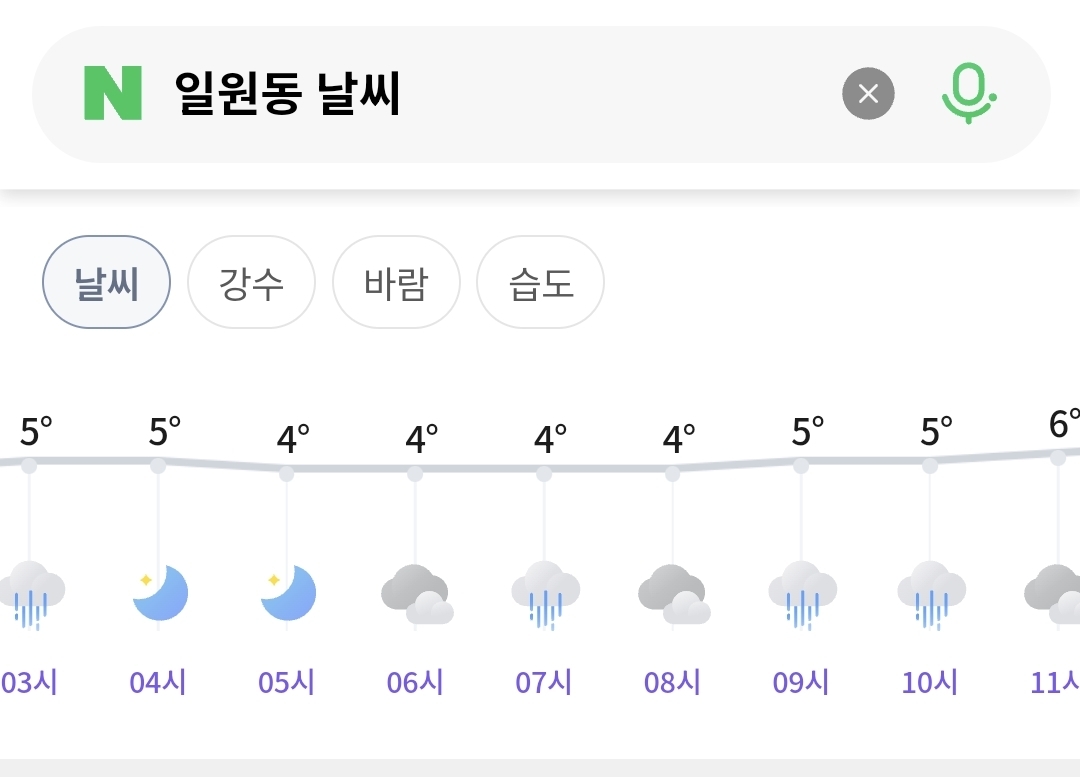Click the green Naver N logo
The height and width of the screenshot is (777, 1080).
(x=113, y=94)
